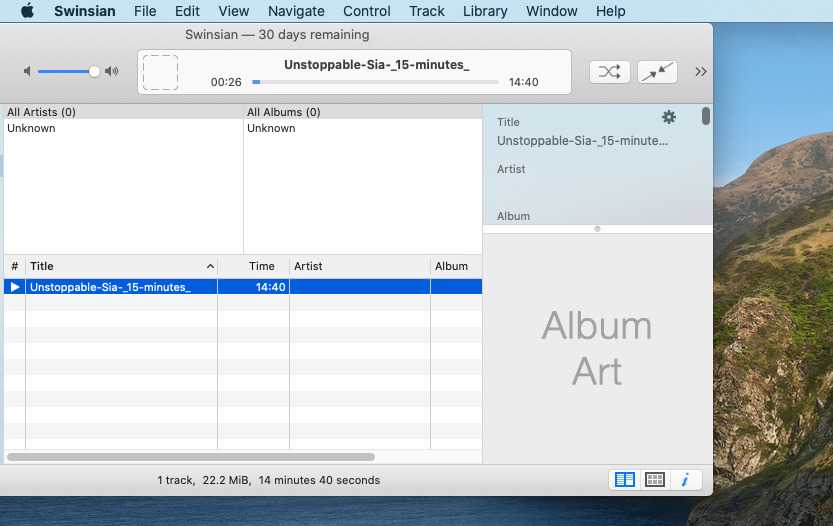Mute using the low-volume speaker icon

[28, 71]
